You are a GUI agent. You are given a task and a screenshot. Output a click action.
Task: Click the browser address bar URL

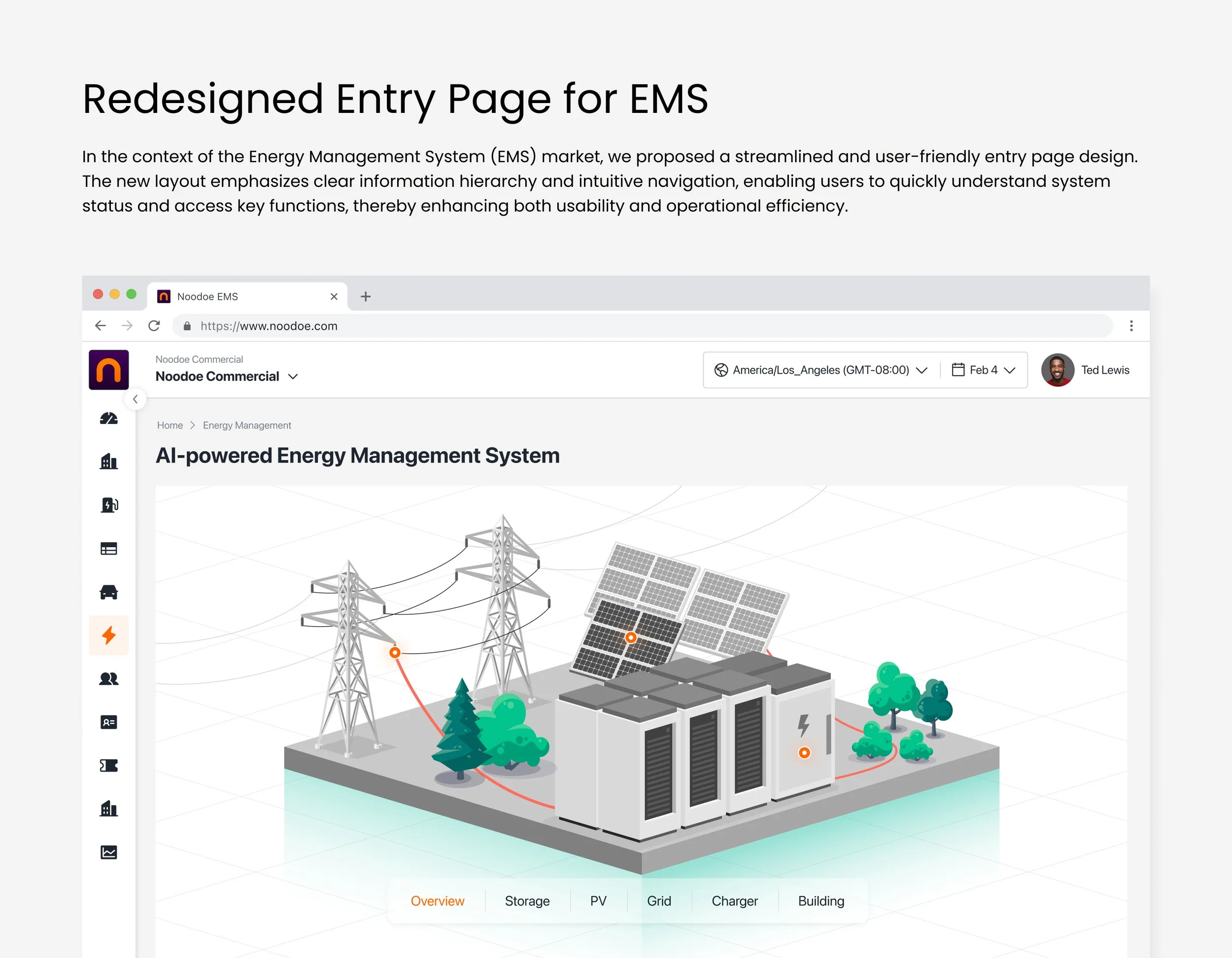(x=269, y=326)
